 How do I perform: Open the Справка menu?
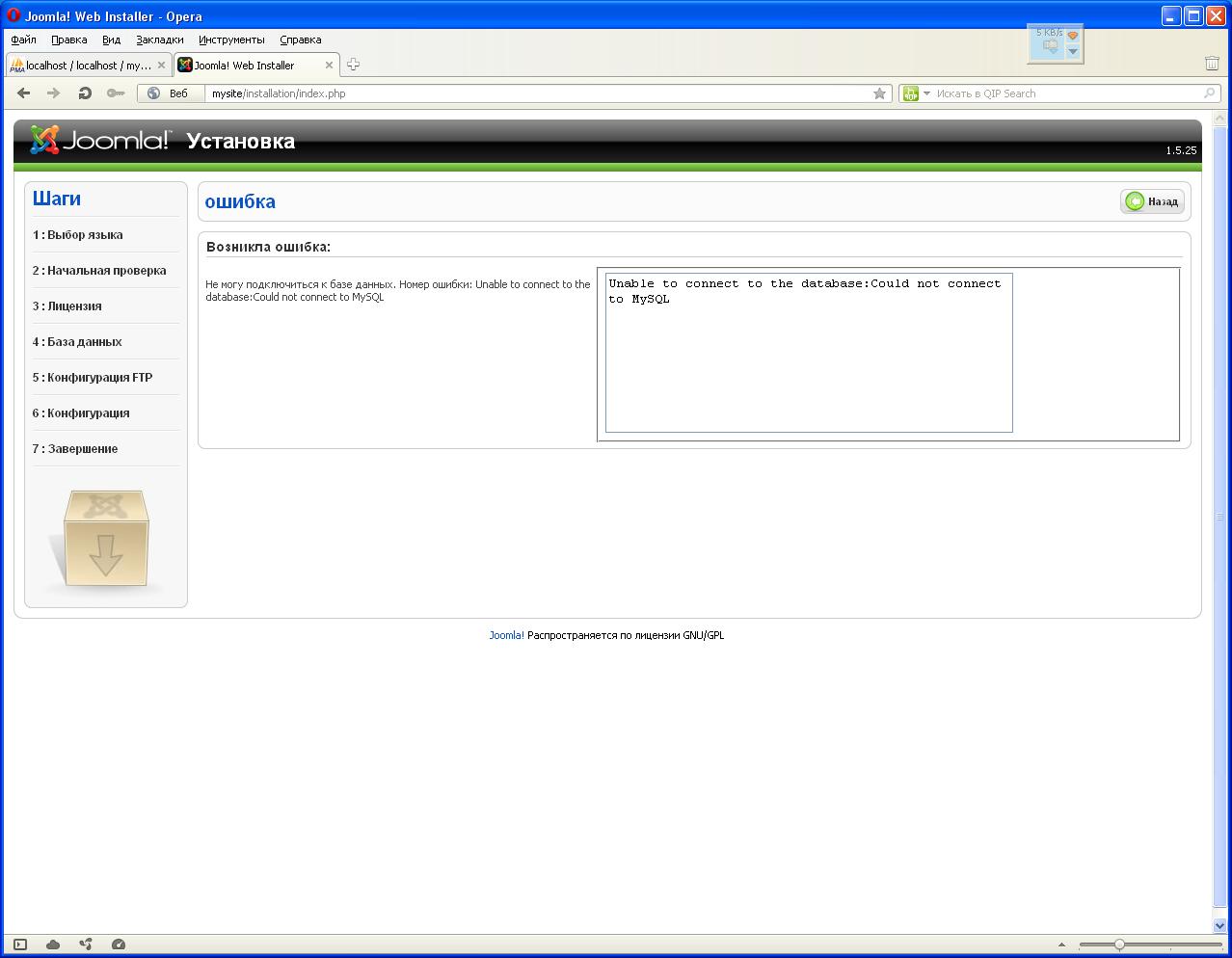[x=301, y=40]
